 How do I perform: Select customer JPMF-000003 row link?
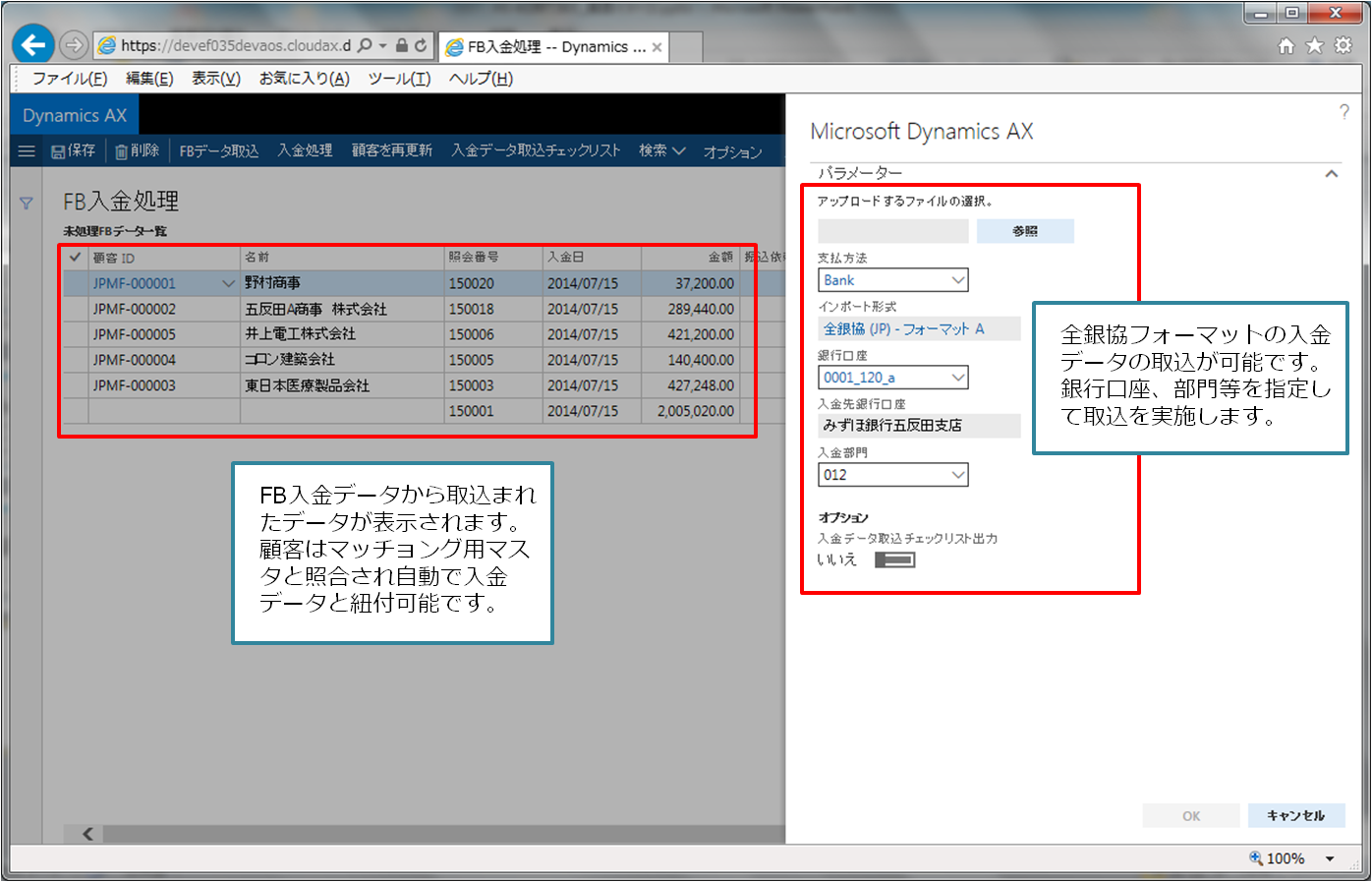coord(135,385)
